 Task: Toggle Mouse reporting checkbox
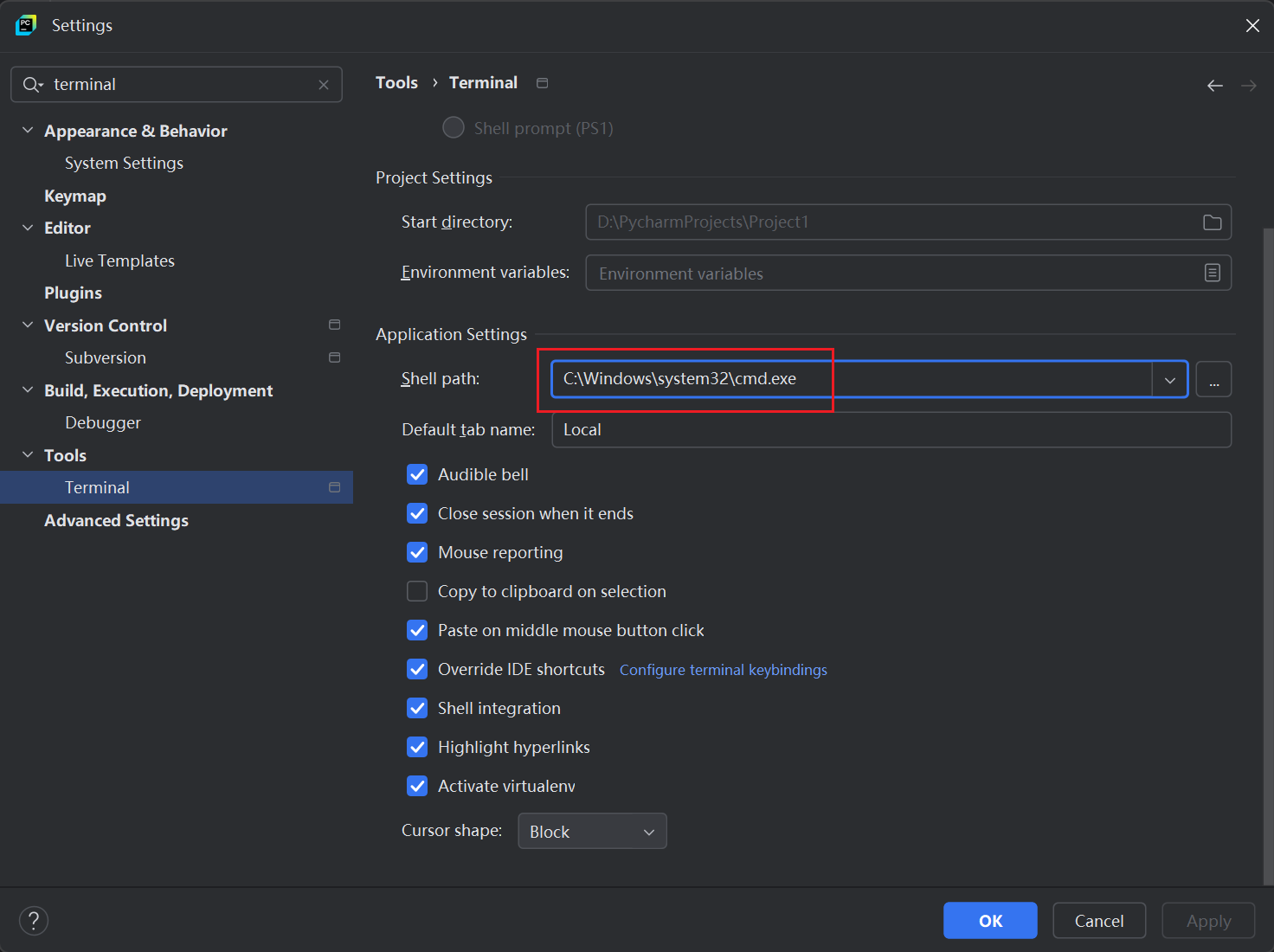coord(417,552)
